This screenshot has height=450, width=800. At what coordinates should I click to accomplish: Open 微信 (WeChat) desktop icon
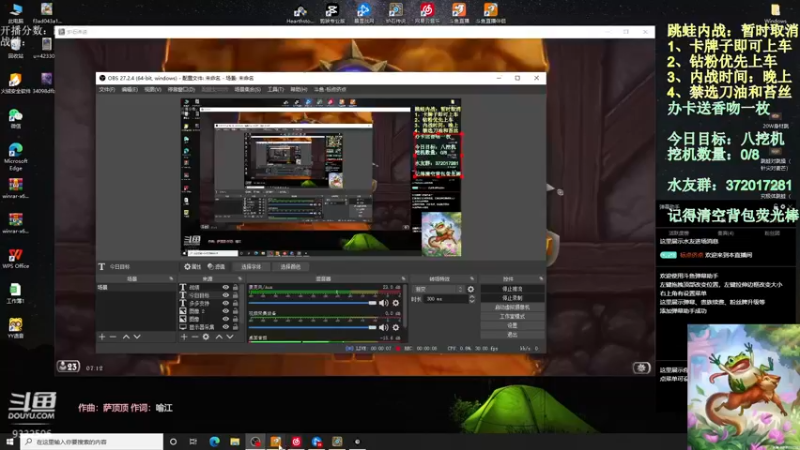[16, 119]
